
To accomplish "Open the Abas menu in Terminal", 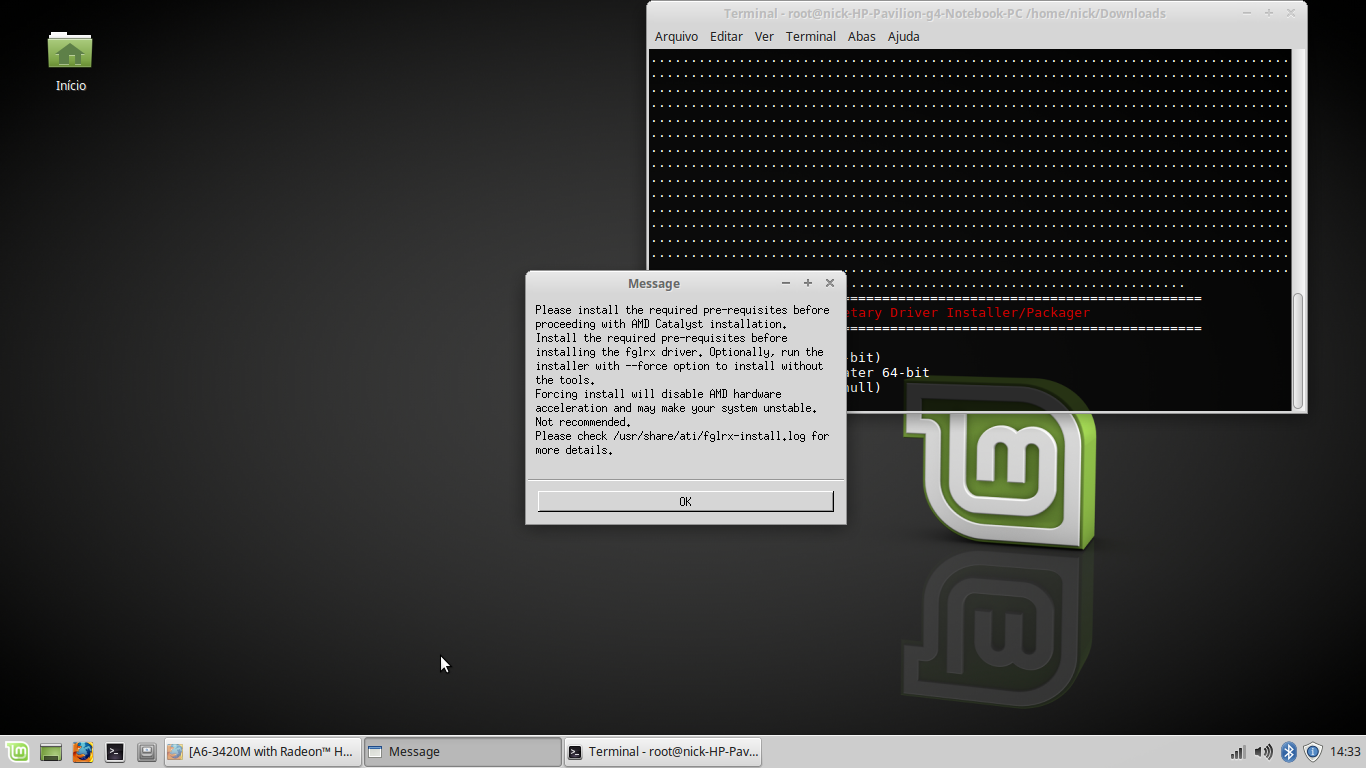I will coord(861,36).
